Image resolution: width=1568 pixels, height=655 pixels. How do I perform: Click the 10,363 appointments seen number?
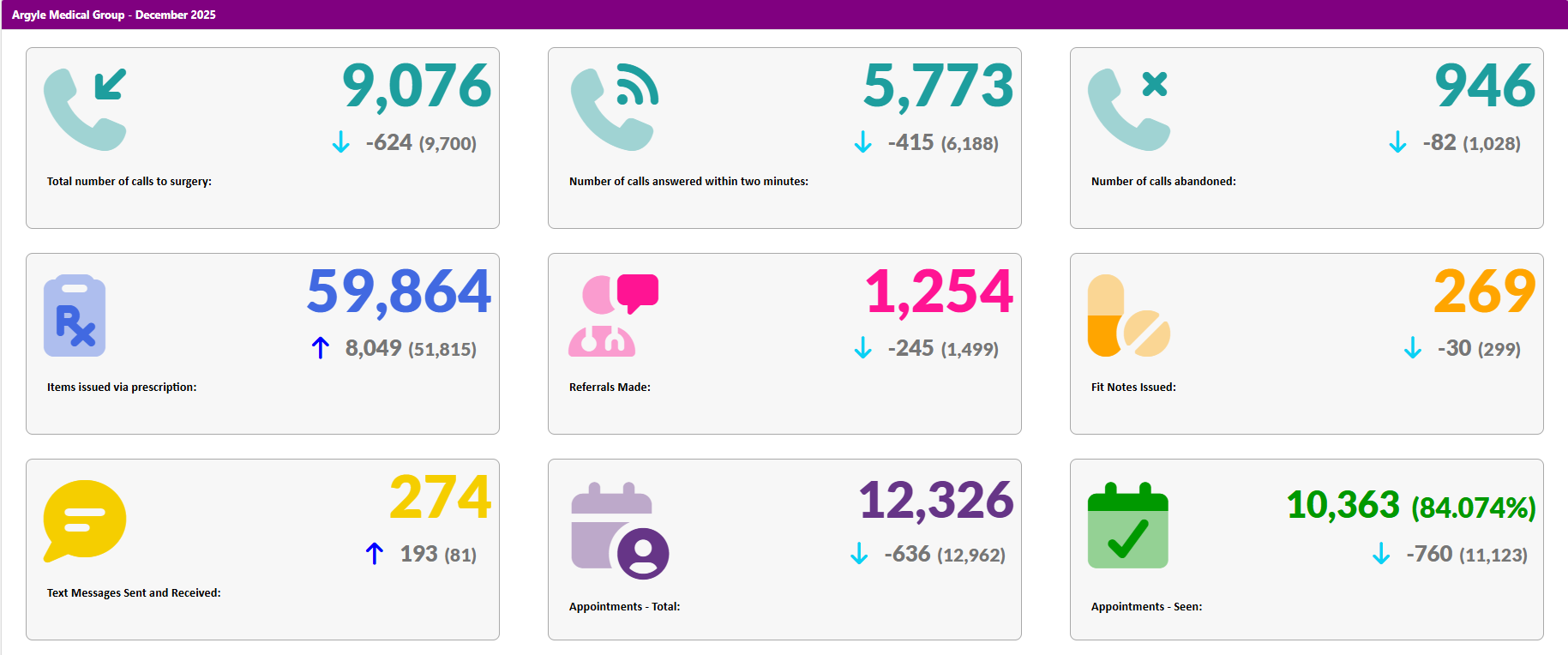tap(1343, 505)
